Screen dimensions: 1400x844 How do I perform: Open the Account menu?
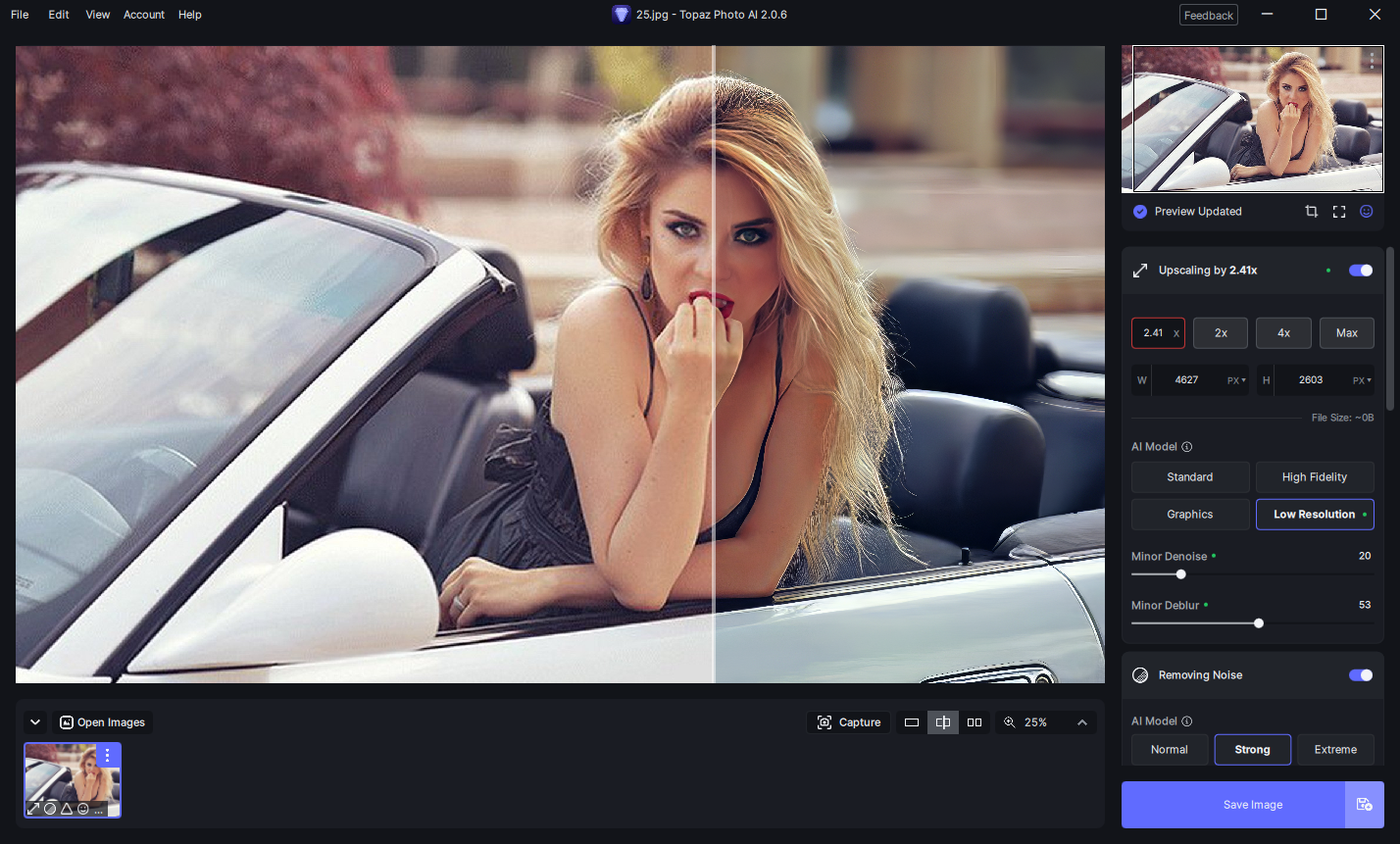pos(144,15)
